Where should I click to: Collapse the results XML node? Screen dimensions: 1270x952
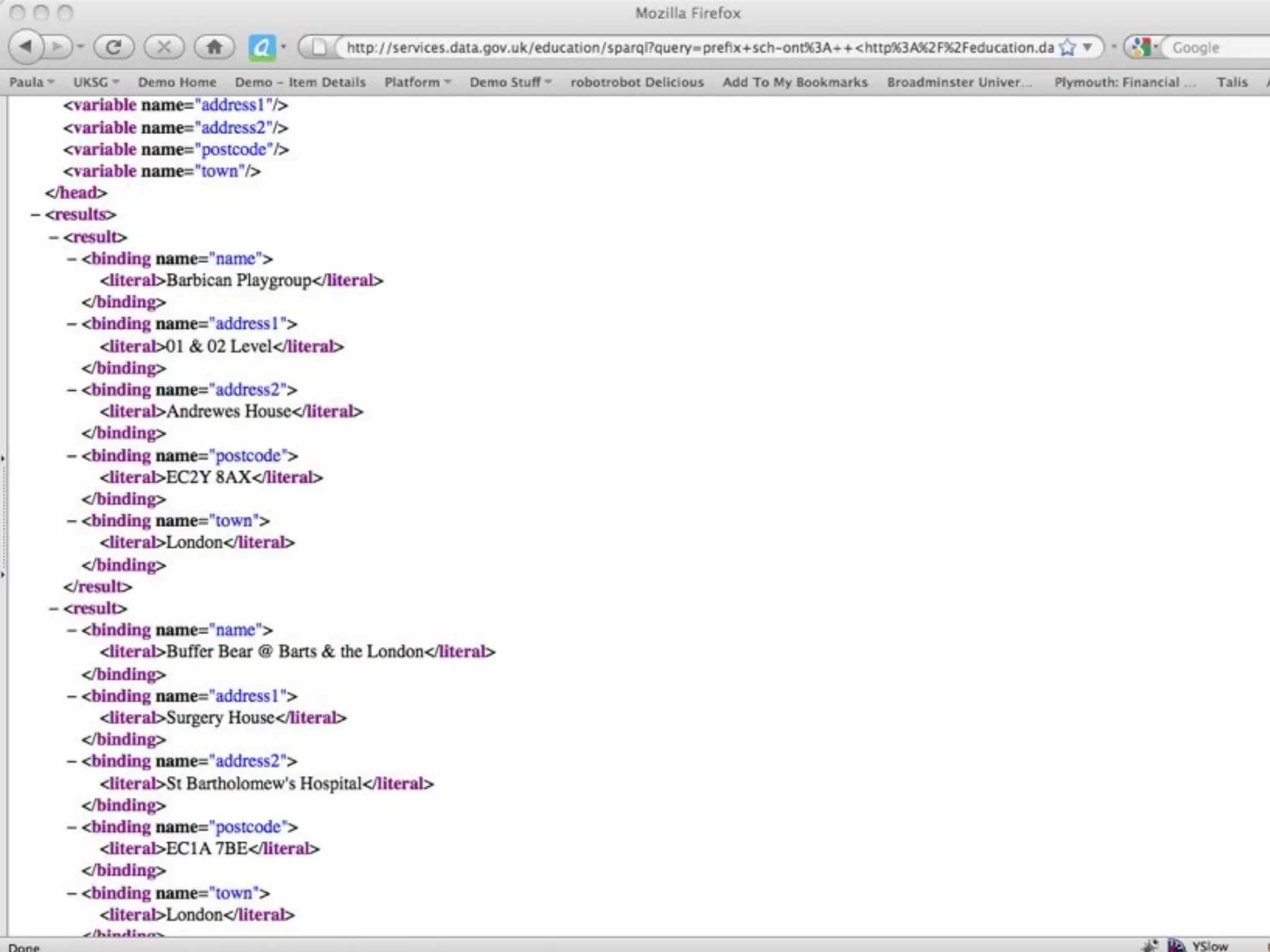click(x=36, y=214)
